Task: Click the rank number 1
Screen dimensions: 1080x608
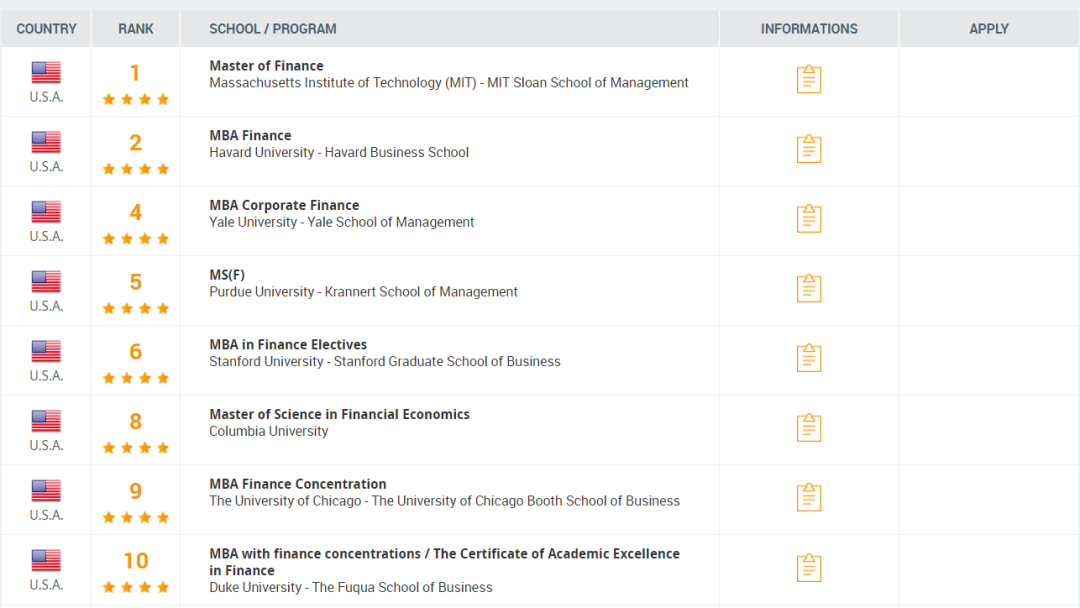Action: (135, 72)
